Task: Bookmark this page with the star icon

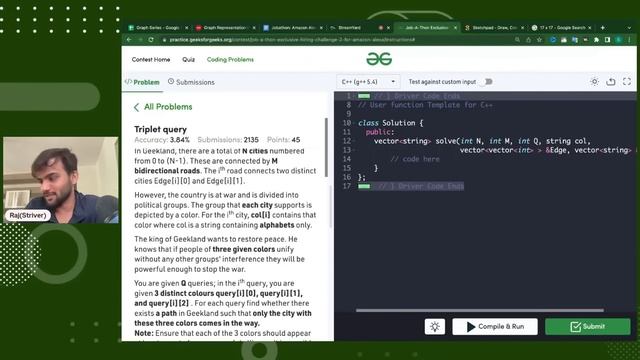Action: [x=539, y=40]
